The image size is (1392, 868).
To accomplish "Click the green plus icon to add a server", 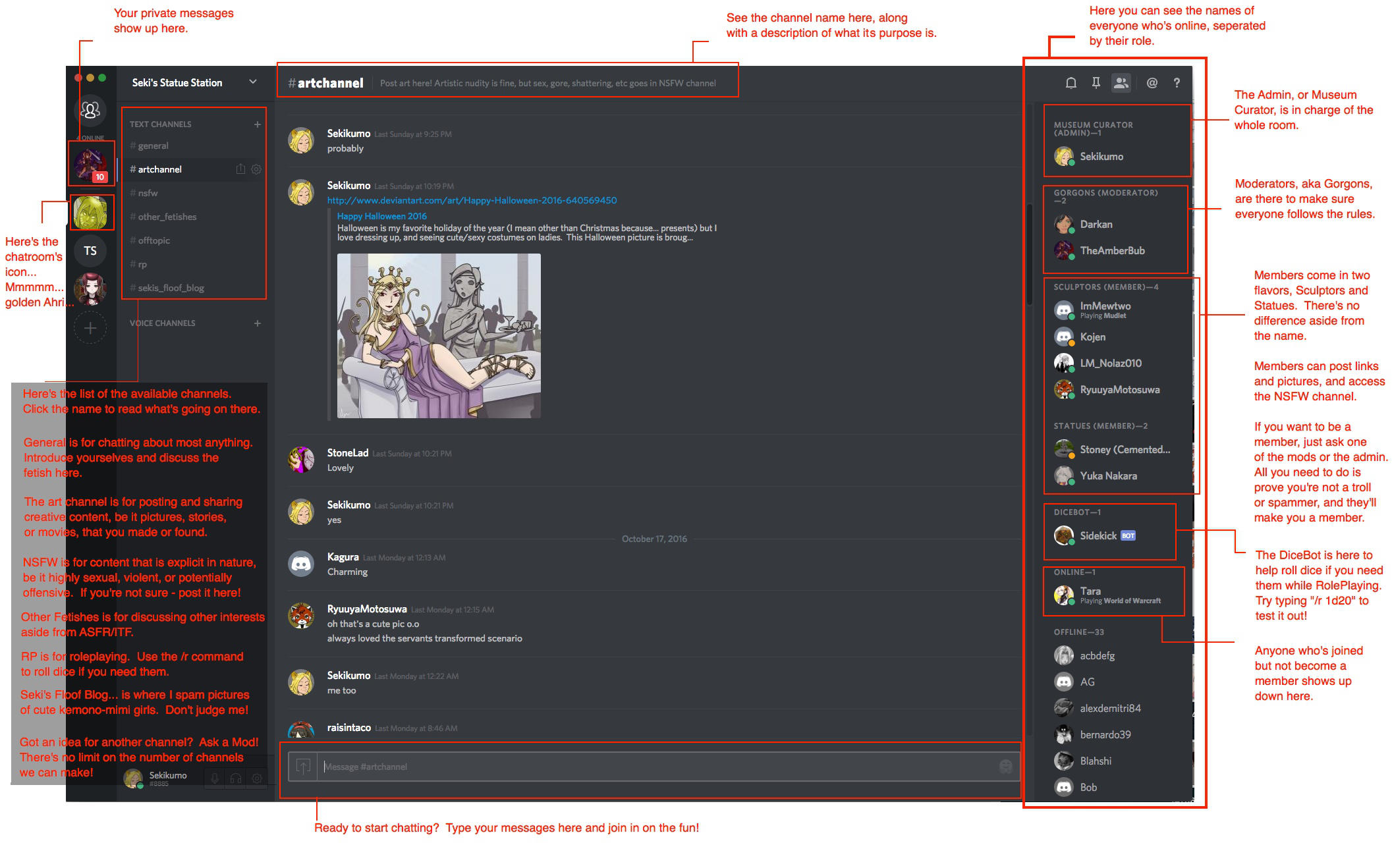I will (90, 327).
